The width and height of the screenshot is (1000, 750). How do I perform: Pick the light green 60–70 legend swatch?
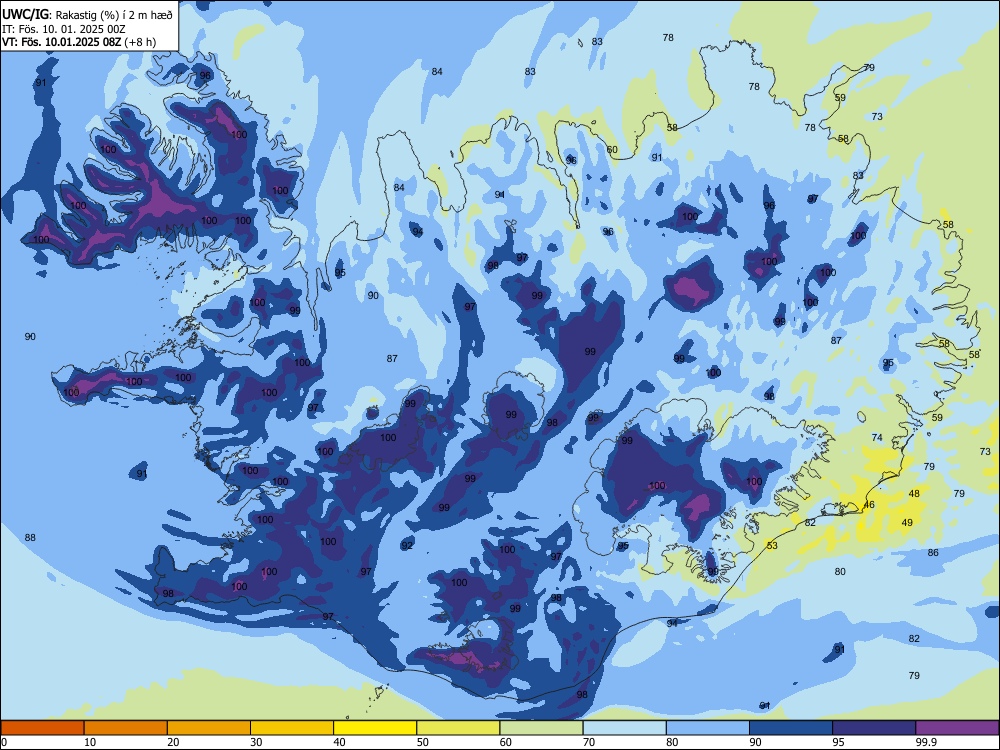[541, 728]
